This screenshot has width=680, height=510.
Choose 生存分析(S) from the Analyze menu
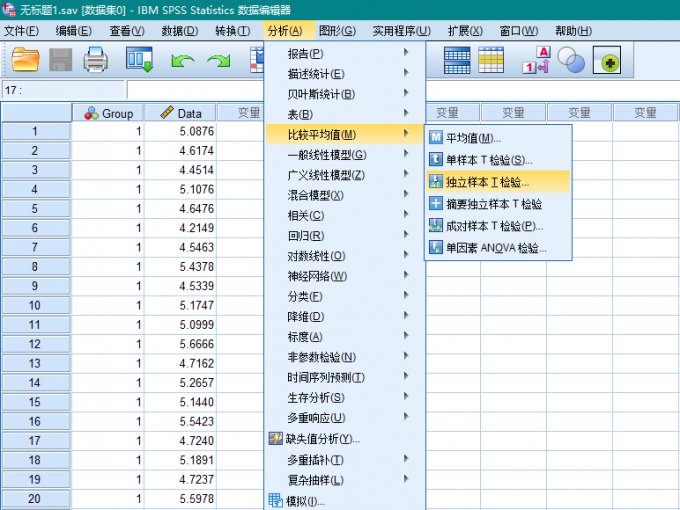click(345, 398)
